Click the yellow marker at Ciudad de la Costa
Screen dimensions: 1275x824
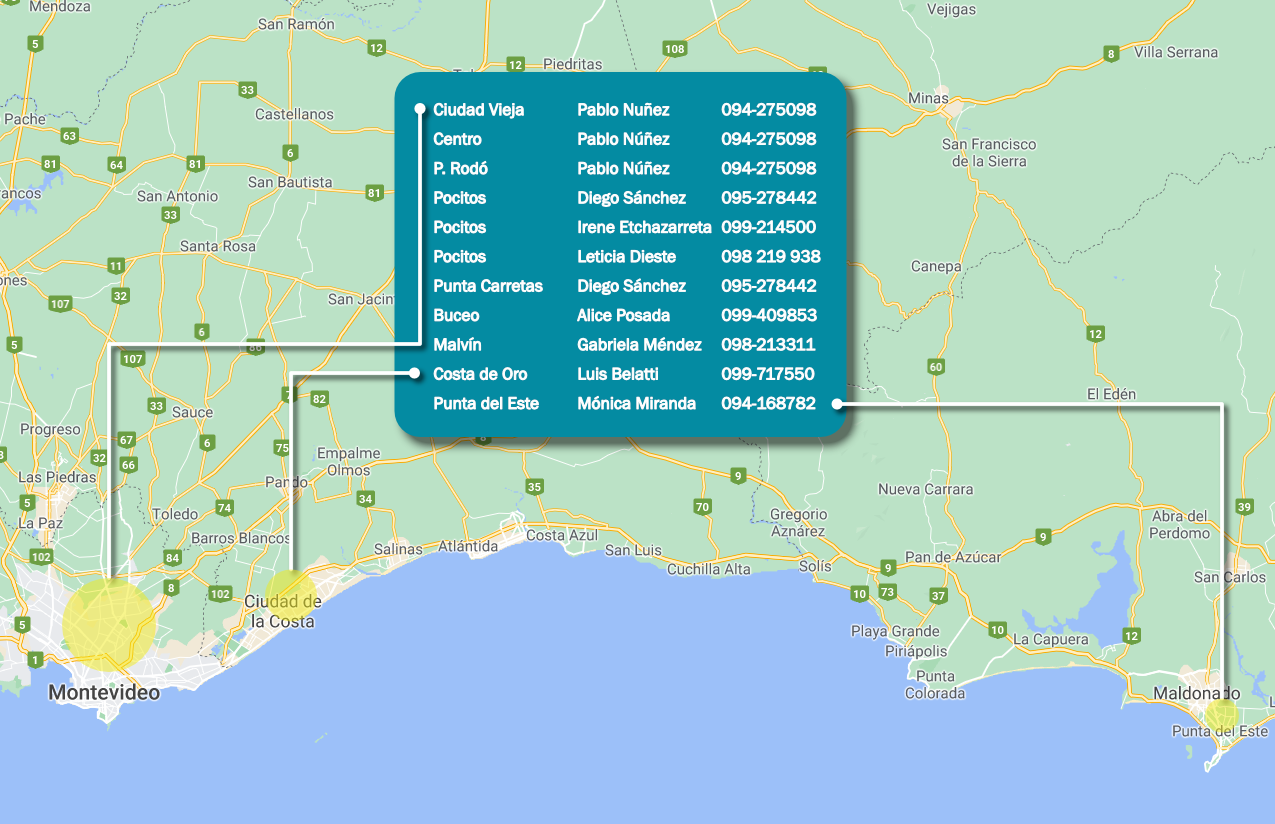click(290, 592)
